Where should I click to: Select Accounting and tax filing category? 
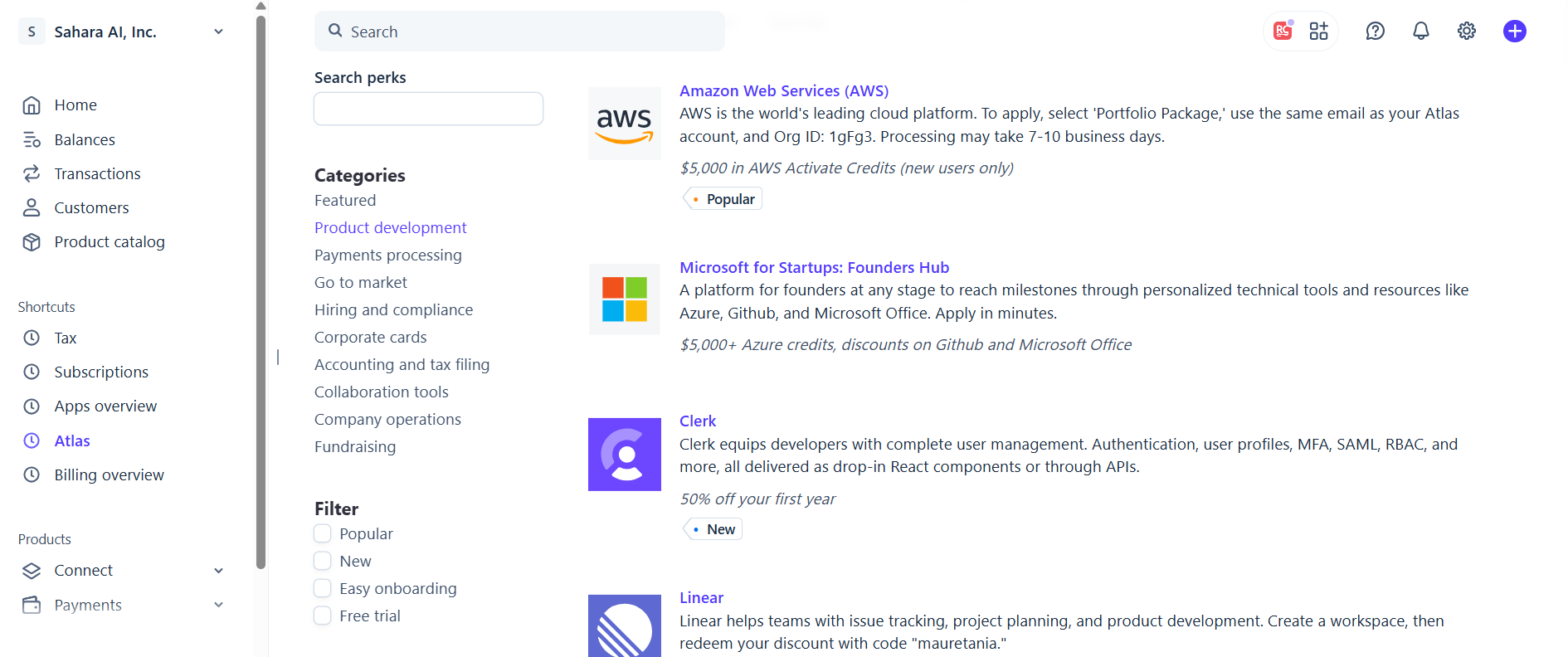pyautogui.click(x=402, y=364)
